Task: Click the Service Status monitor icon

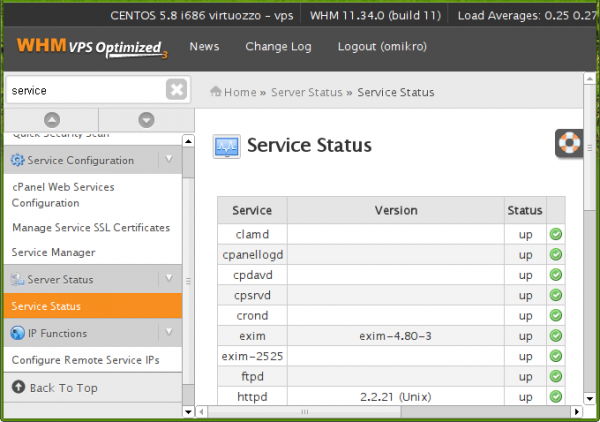Action: click(x=226, y=147)
